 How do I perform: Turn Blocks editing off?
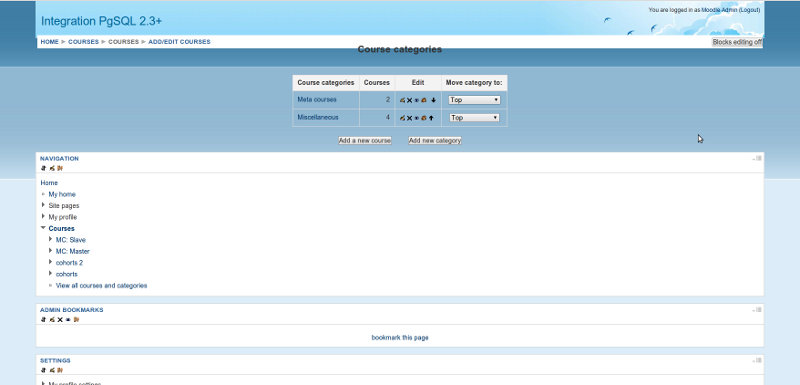point(737,42)
